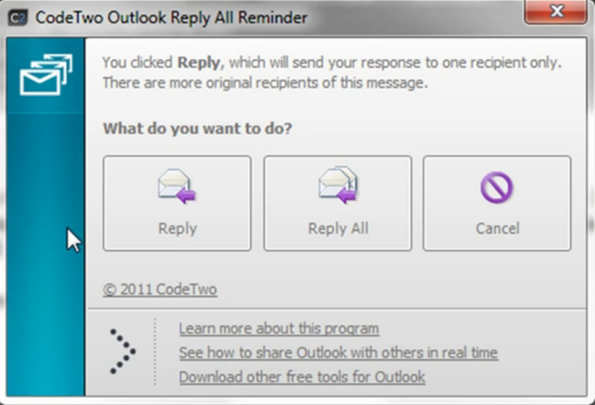Click the stacked envelopes icon in sidebar
Viewport: 595px width, 405px height.
(46, 74)
